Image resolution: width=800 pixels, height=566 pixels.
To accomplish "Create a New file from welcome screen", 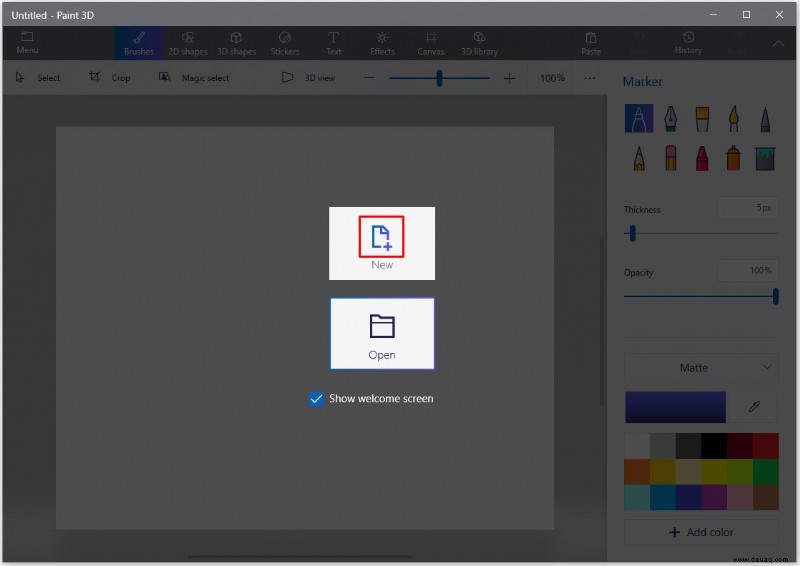I will (382, 243).
